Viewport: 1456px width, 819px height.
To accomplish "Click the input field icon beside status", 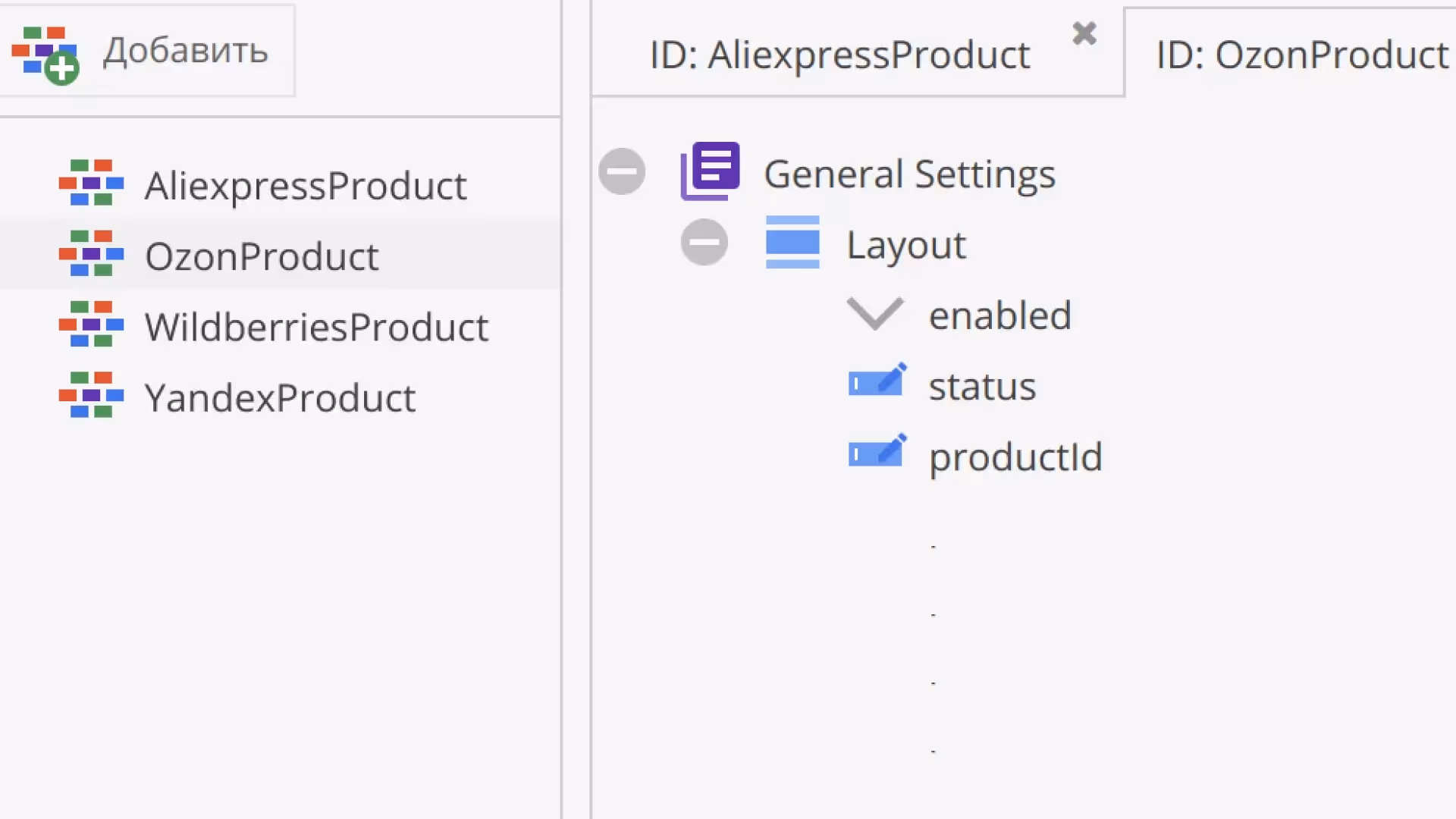I will (877, 380).
